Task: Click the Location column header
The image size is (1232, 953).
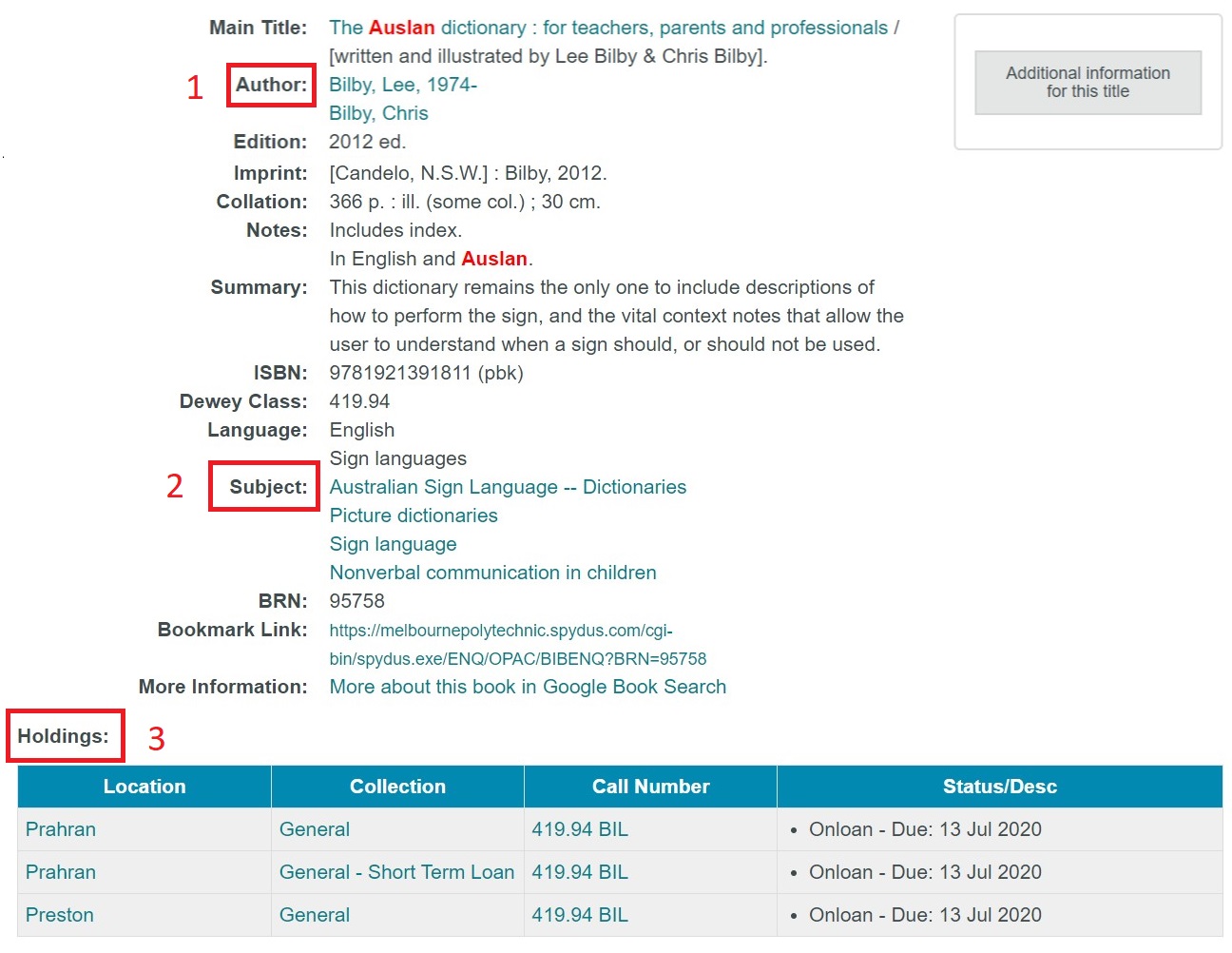Action: point(144,787)
